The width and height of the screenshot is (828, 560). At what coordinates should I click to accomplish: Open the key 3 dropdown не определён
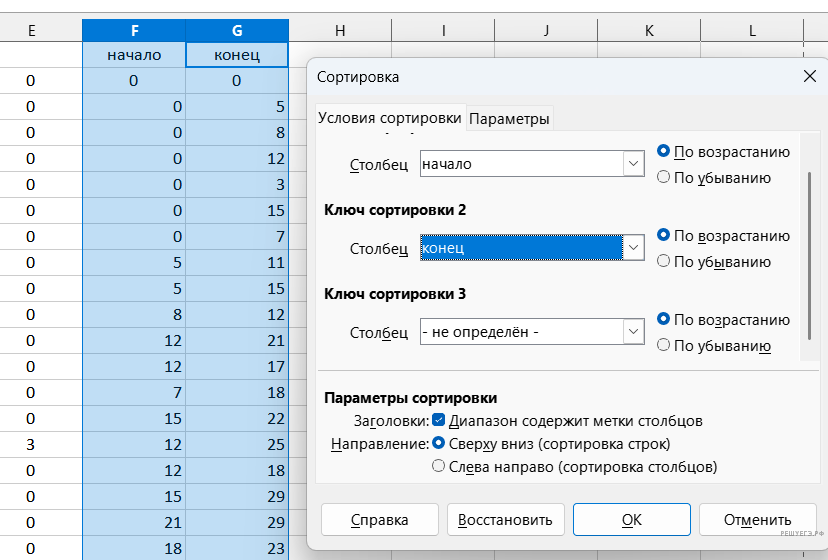(x=633, y=332)
